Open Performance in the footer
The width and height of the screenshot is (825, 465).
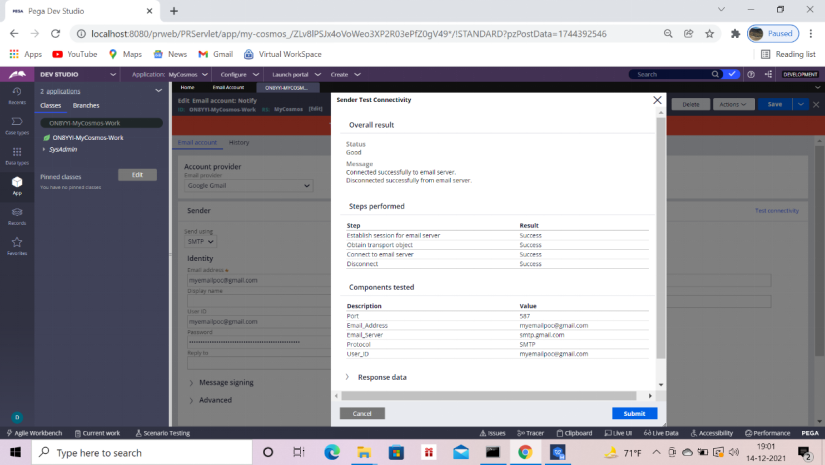(x=768, y=433)
